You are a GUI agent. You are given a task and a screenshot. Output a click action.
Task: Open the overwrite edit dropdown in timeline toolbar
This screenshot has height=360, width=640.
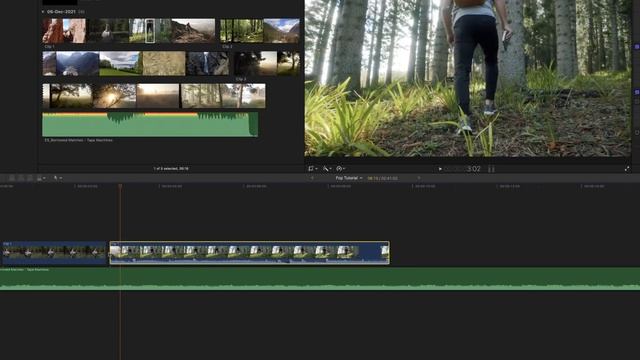(40, 178)
